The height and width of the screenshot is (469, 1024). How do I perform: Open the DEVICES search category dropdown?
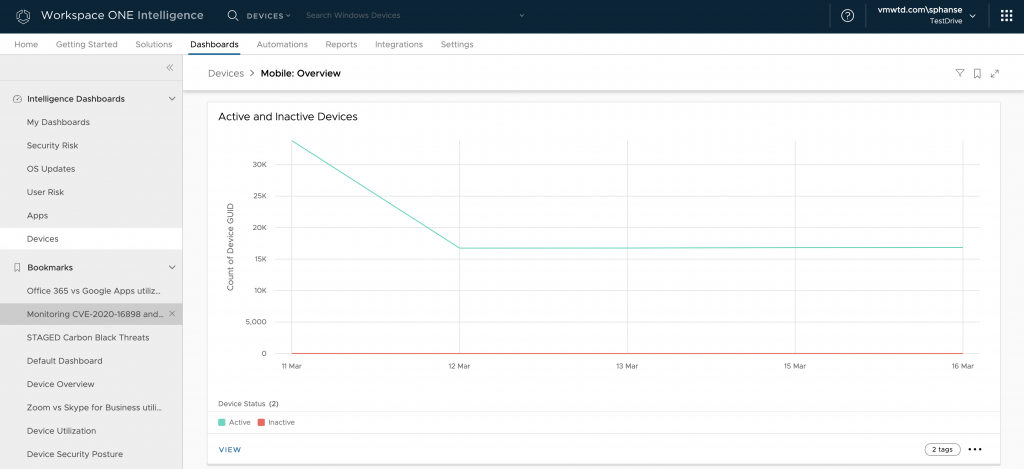click(x=268, y=16)
